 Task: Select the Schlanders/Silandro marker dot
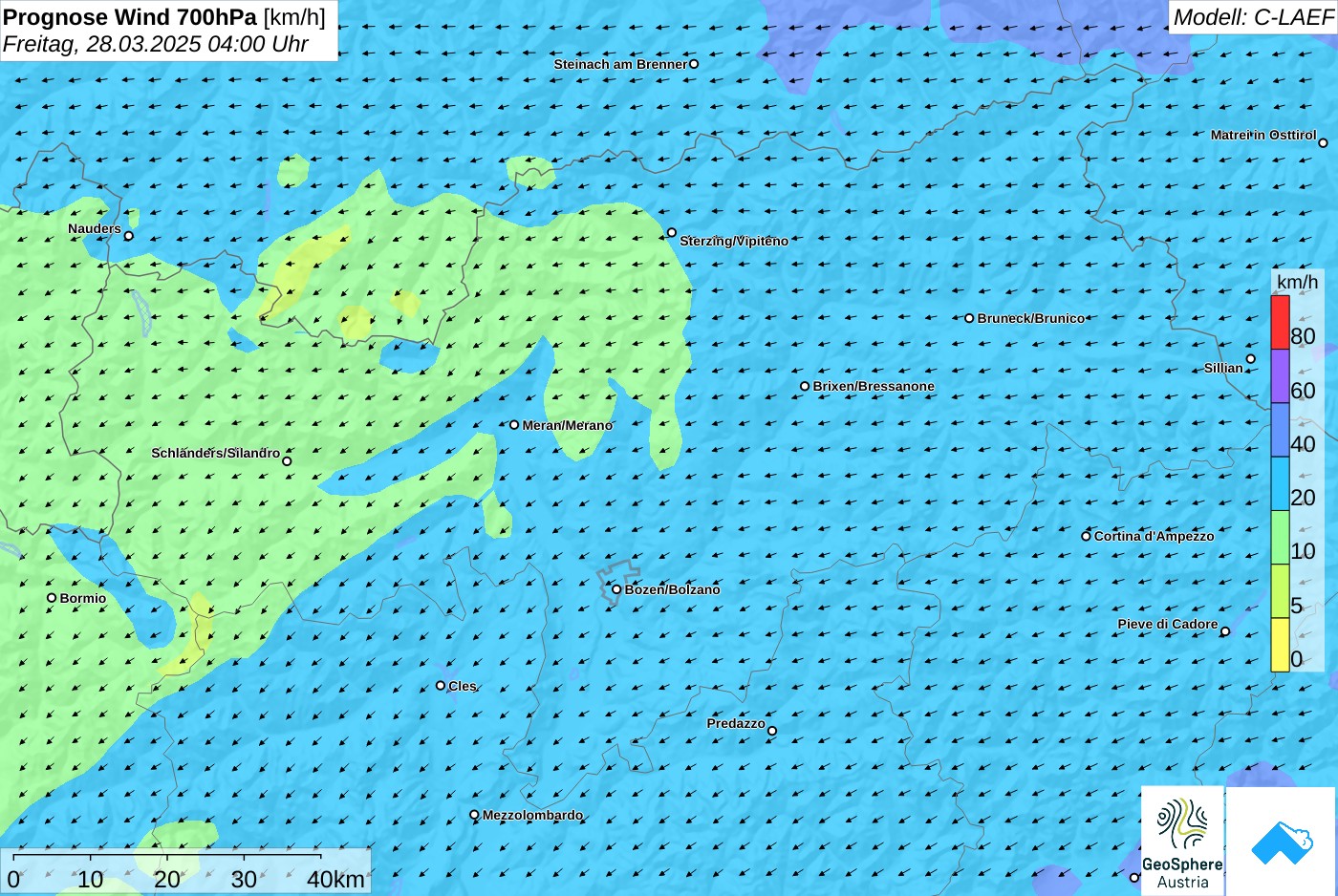[x=287, y=461]
